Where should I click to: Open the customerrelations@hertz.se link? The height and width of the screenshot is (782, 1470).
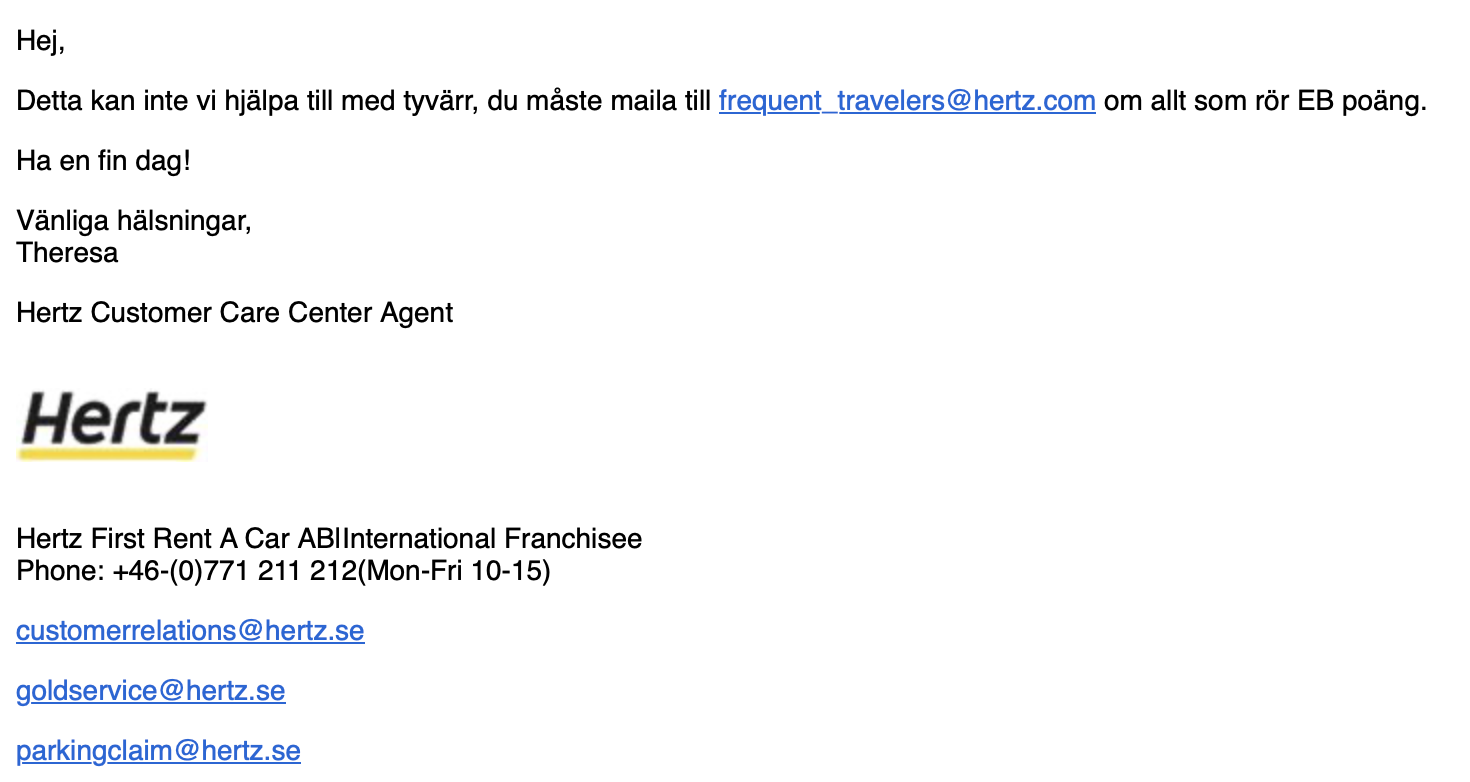pyautogui.click(x=190, y=631)
